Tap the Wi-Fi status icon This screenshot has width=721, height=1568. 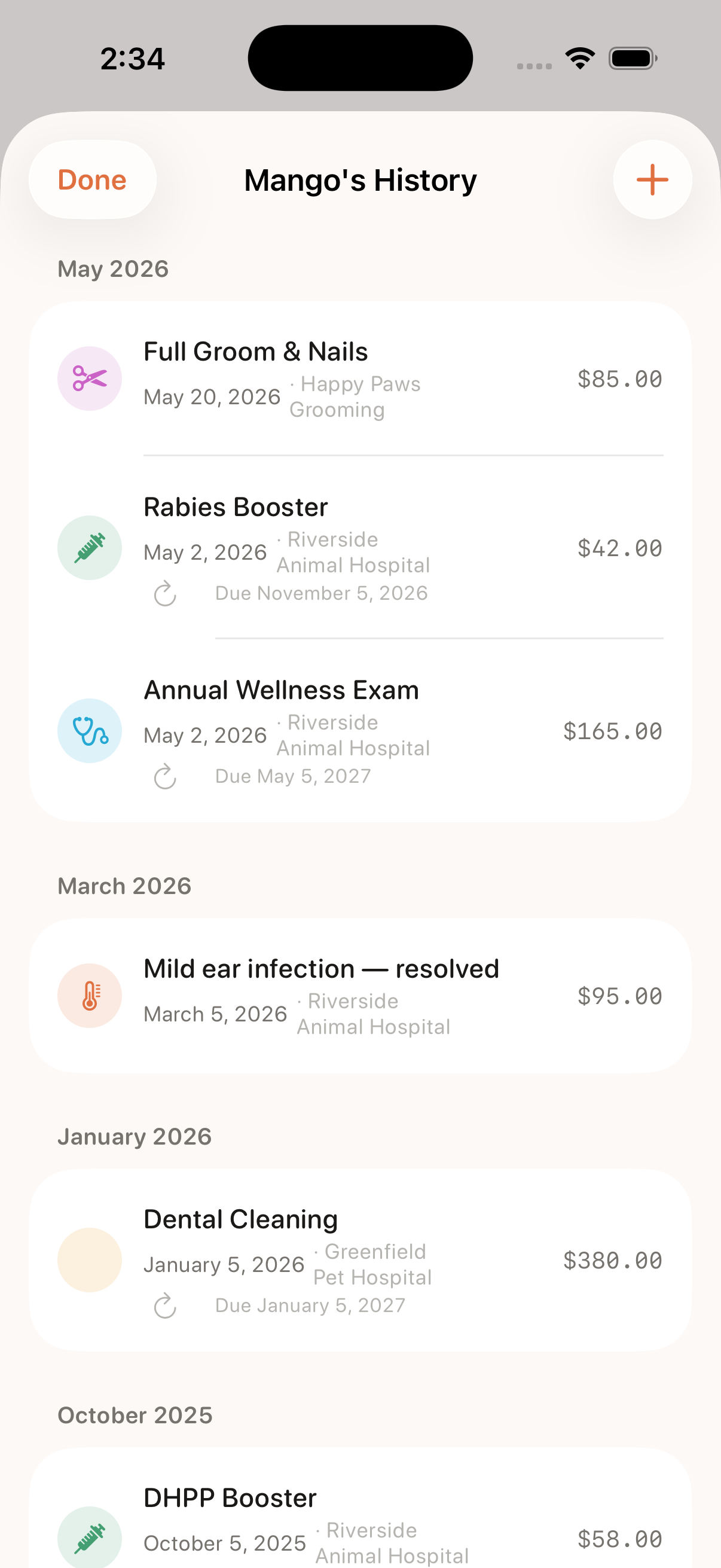point(580,59)
